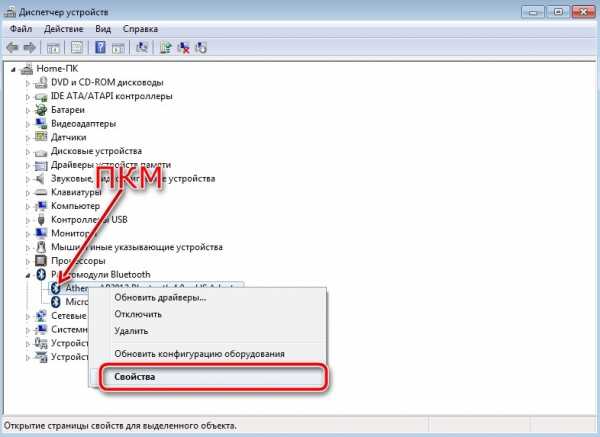Maximize the Диспетчер устройств window

tap(558, 12)
